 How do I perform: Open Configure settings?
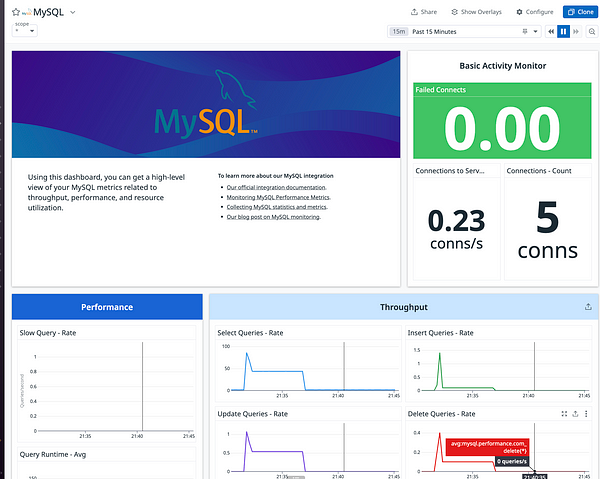pyautogui.click(x=534, y=12)
